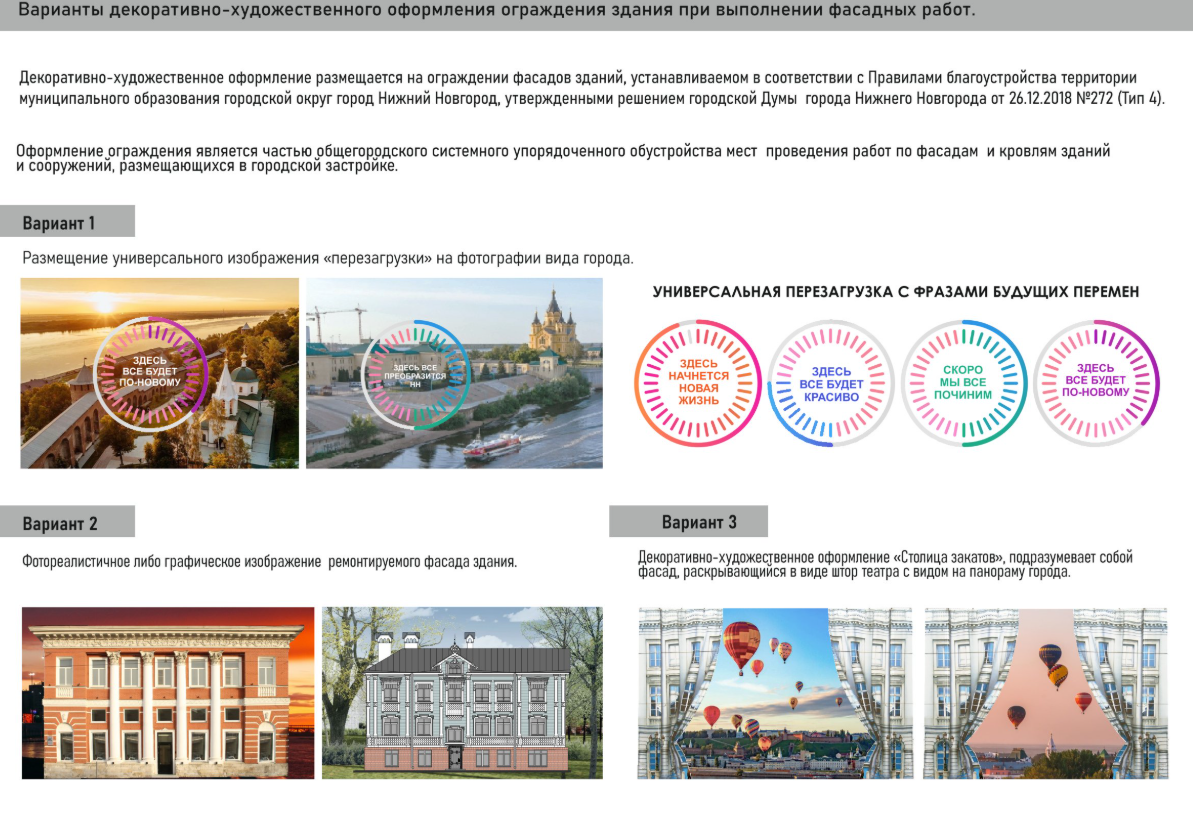Image resolution: width=1193 pixels, height=822 pixels.
Task: Click the reload circle overlay on the sunset photo
Action: pos(151,370)
